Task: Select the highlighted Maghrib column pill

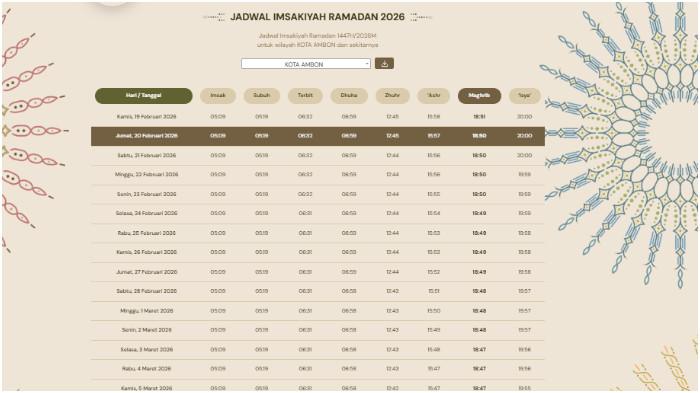Action: (479, 96)
